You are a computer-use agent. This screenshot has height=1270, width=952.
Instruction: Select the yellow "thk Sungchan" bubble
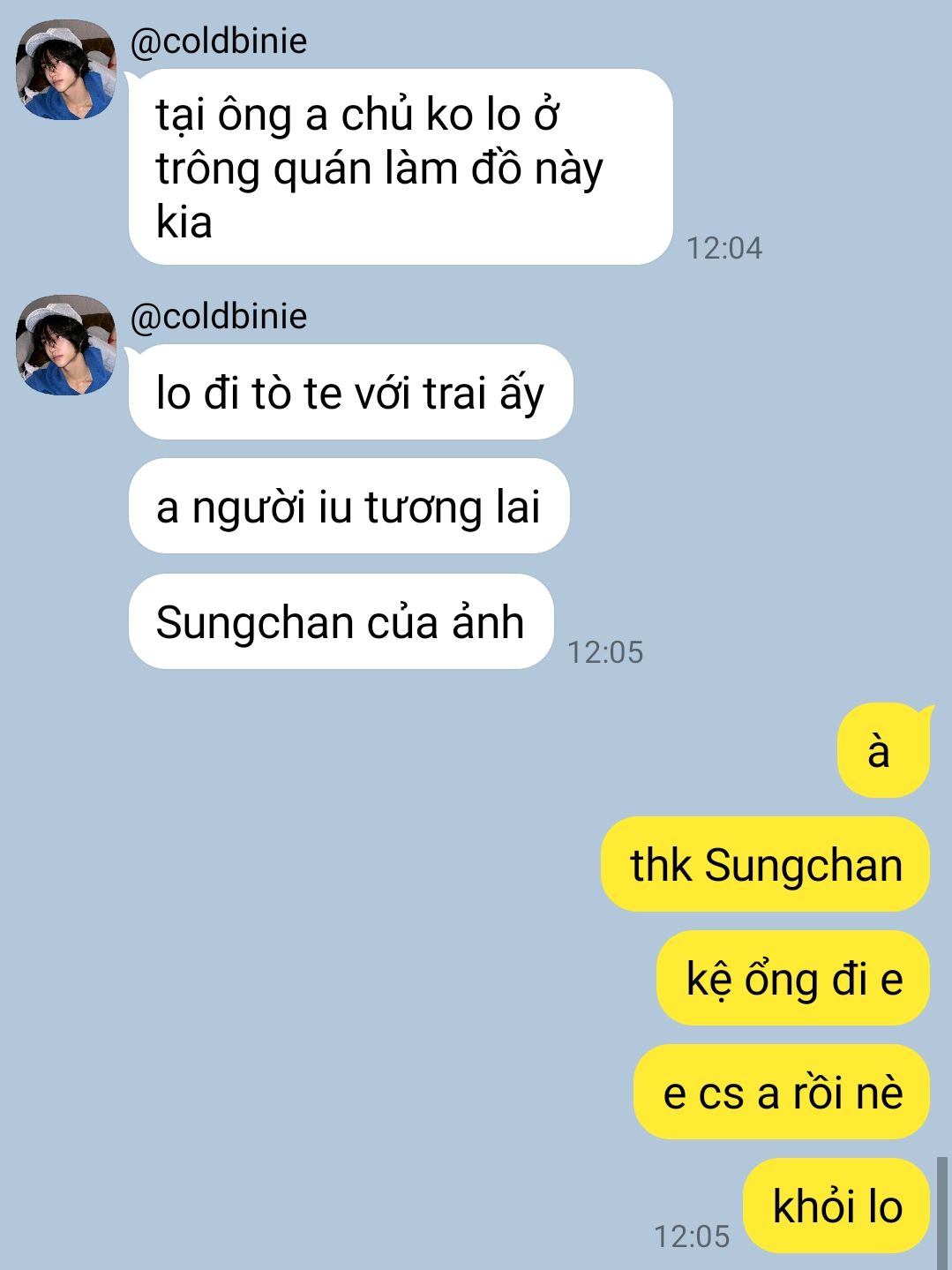tap(765, 864)
